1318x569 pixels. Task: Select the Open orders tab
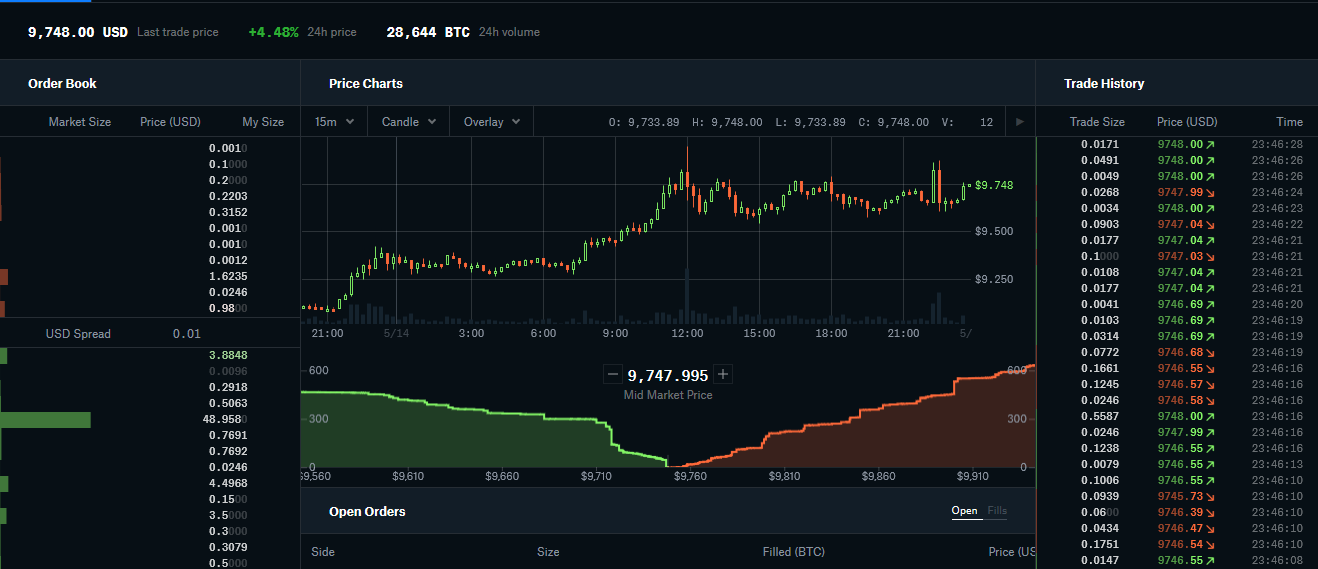pos(964,511)
